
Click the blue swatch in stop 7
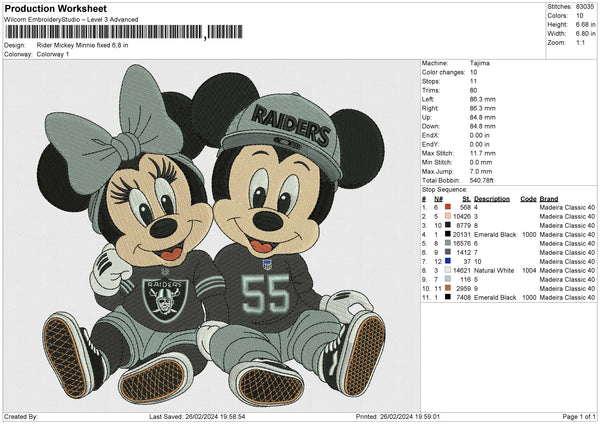coord(448,261)
